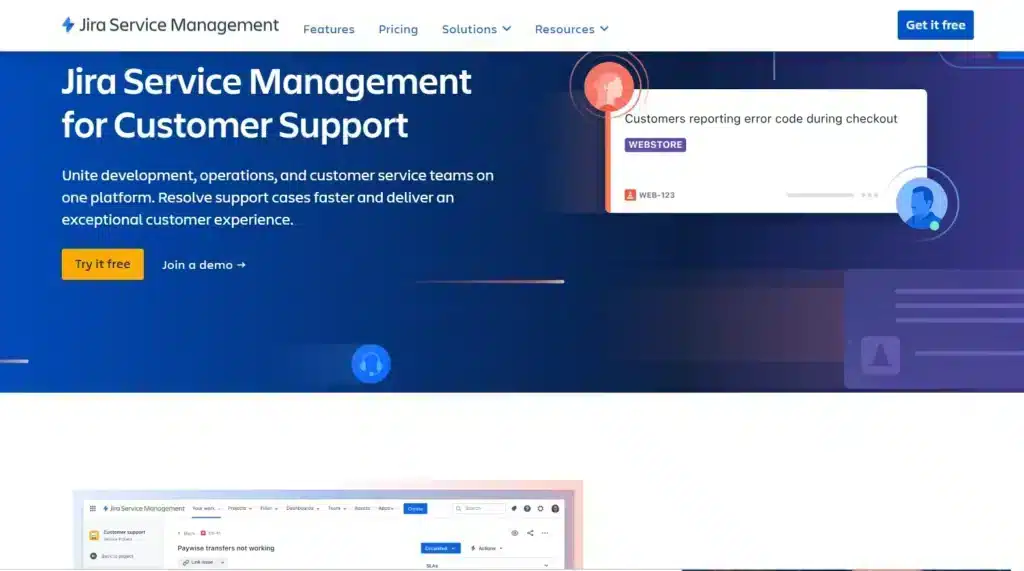This screenshot has width=1024, height=571.
Task: Click 'Customers reporting error code during checkout' text
Action: [761, 118]
